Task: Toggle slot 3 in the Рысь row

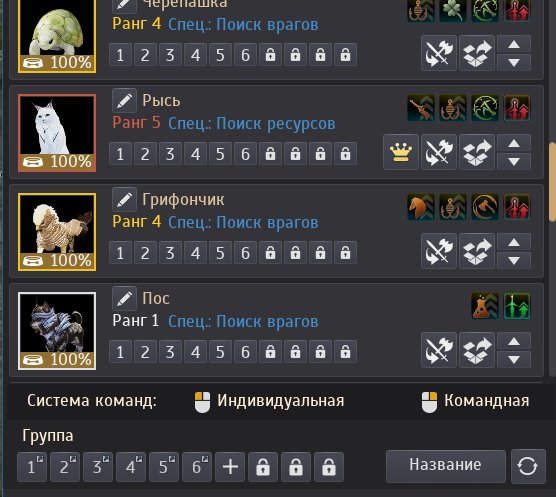Action: [x=170, y=154]
